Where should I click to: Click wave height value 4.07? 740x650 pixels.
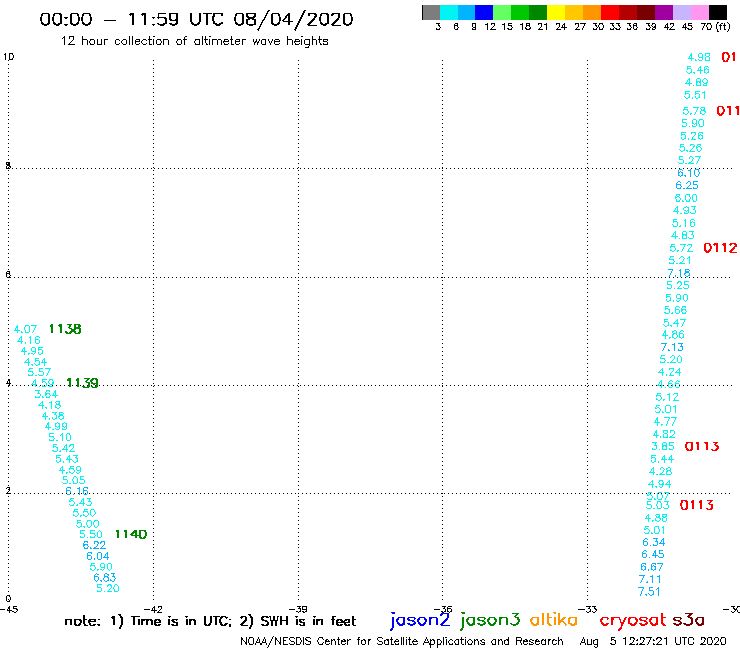(x=25, y=329)
